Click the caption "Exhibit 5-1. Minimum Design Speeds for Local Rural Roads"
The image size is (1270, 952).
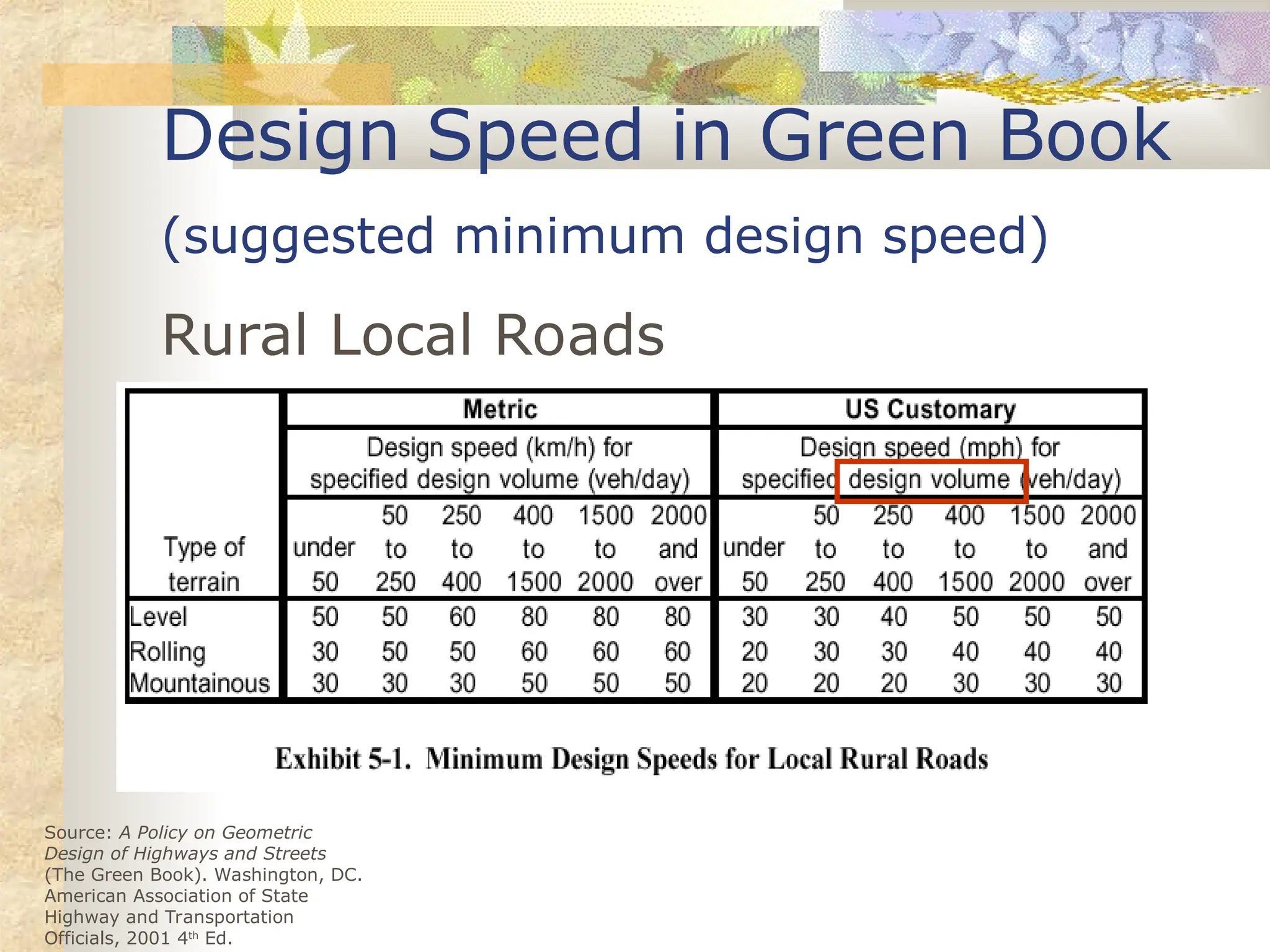[x=631, y=759]
